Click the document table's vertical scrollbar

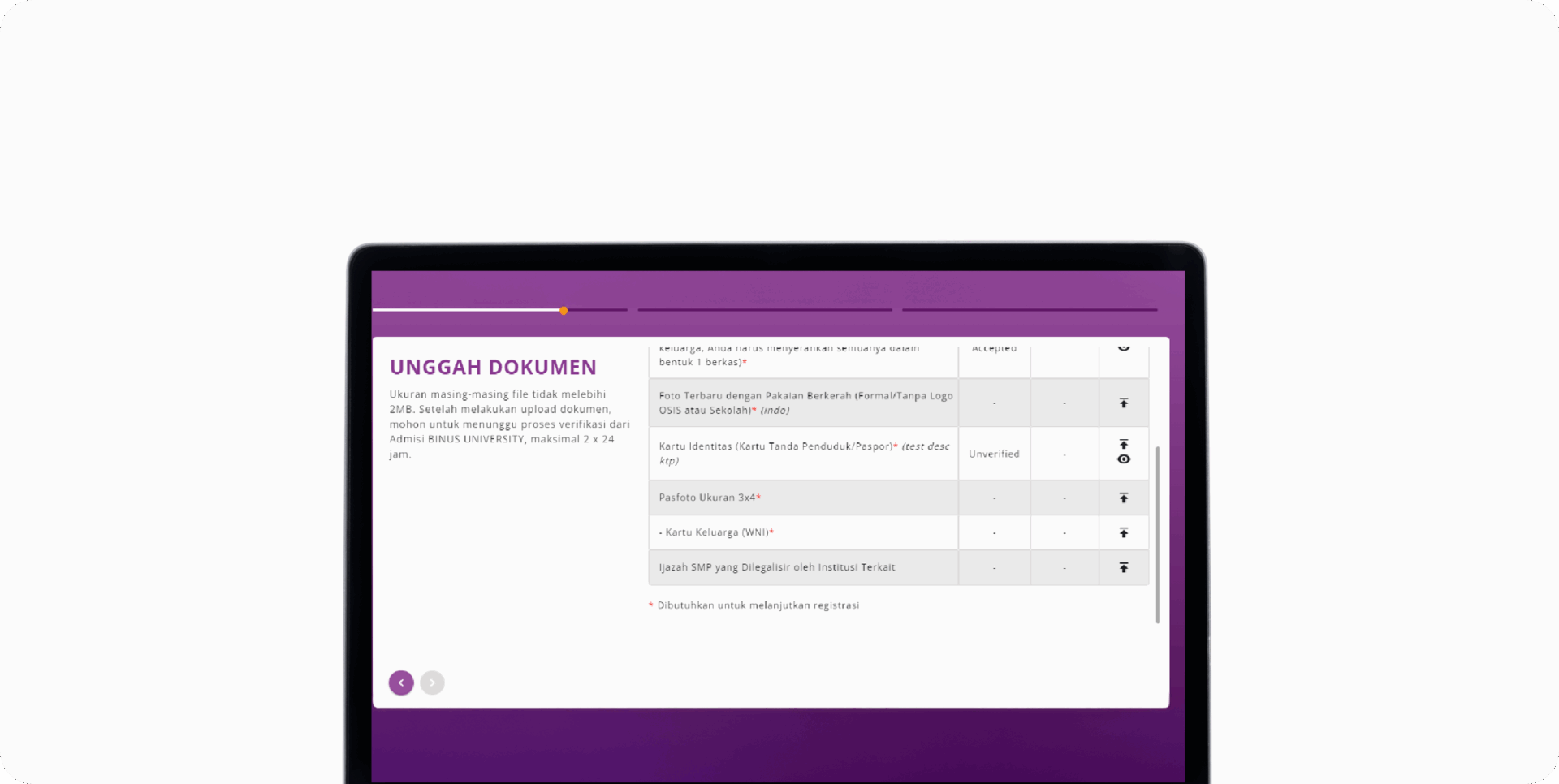[x=1157, y=534]
